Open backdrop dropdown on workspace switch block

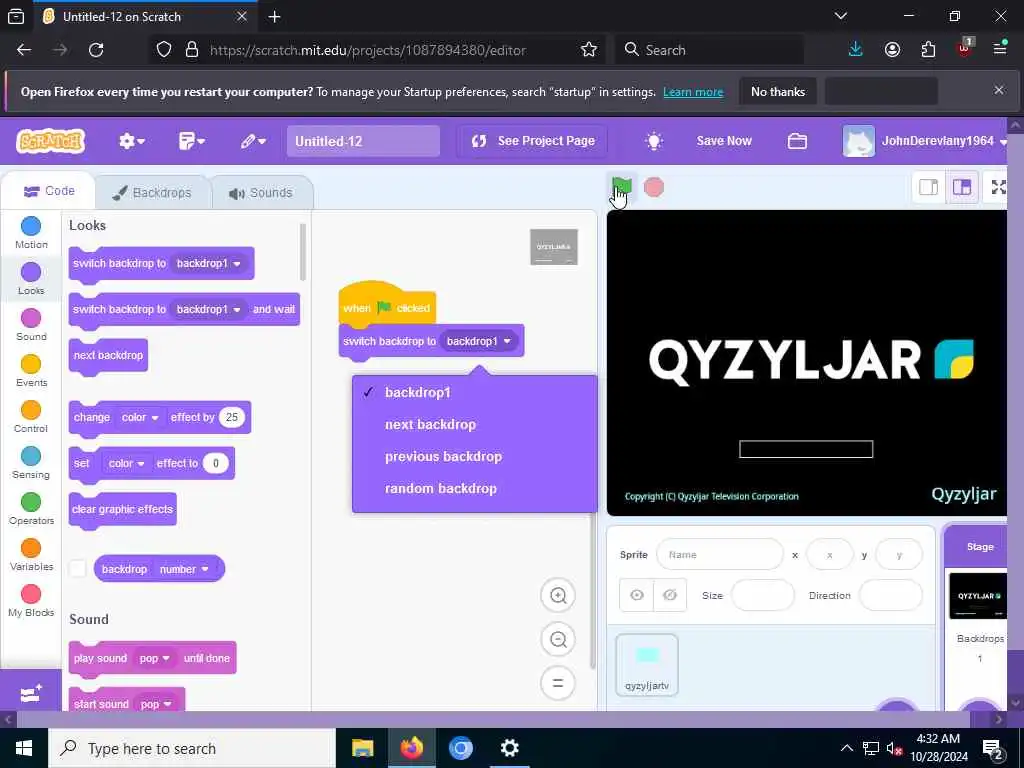[479, 341]
